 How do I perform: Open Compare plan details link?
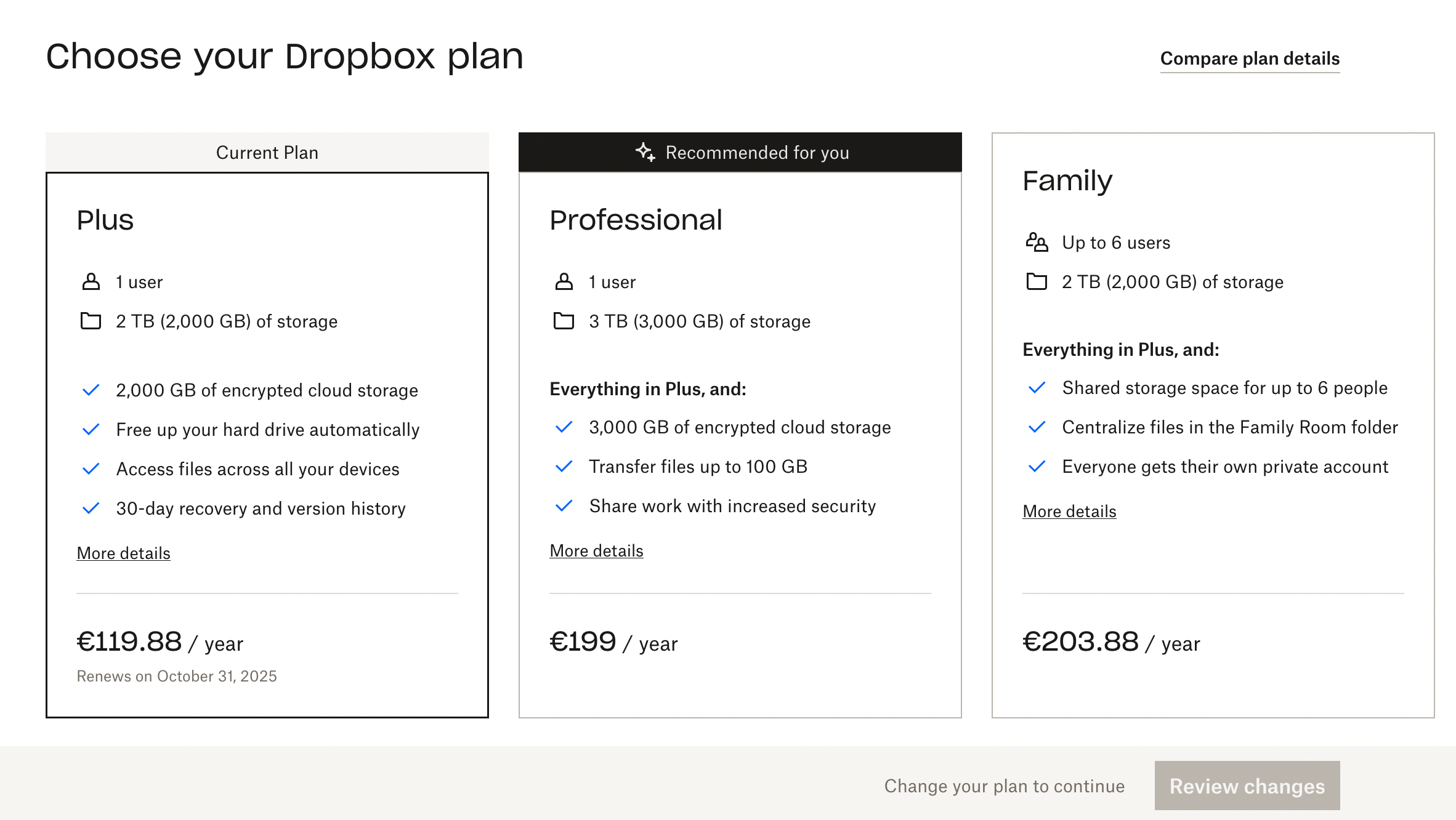tap(1250, 58)
